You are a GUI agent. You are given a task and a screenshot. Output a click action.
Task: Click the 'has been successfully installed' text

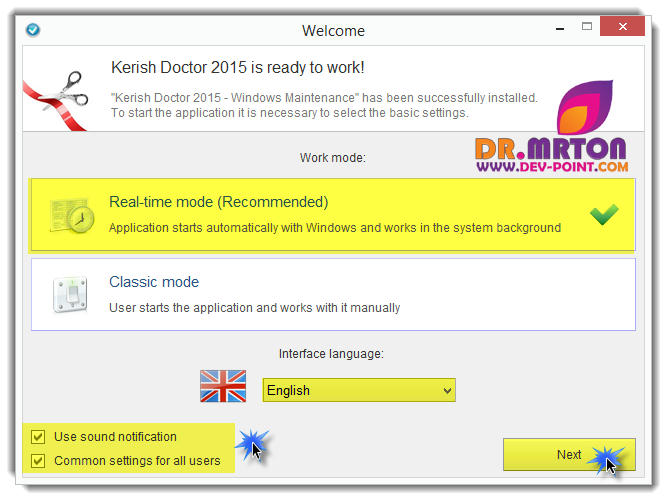(x=450, y=98)
